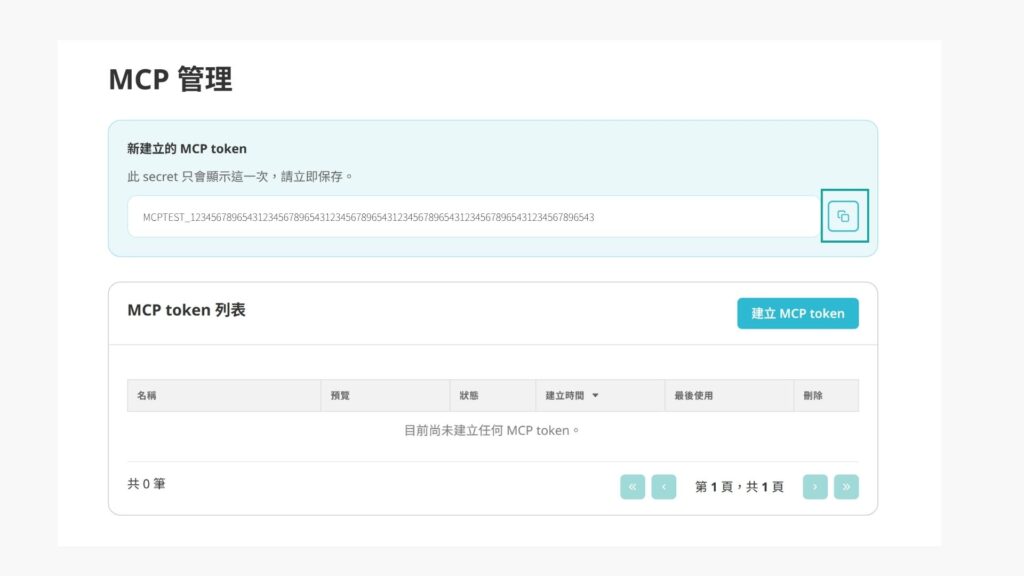
Task: Select the 刪除 column header
Action: pos(813,396)
